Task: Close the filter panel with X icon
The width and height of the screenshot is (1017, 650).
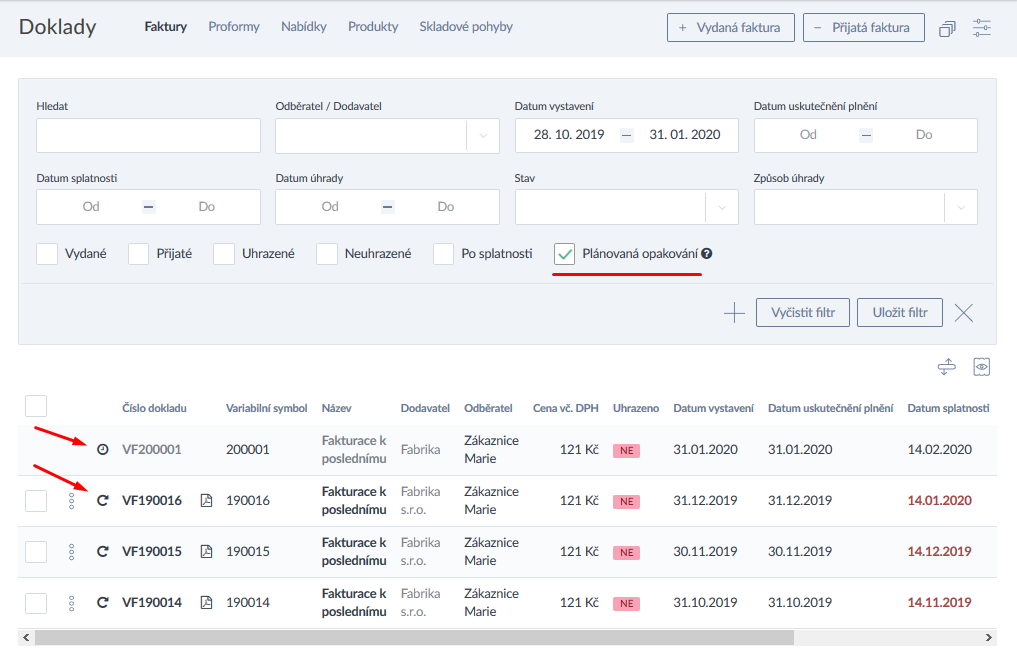Action: tap(963, 313)
